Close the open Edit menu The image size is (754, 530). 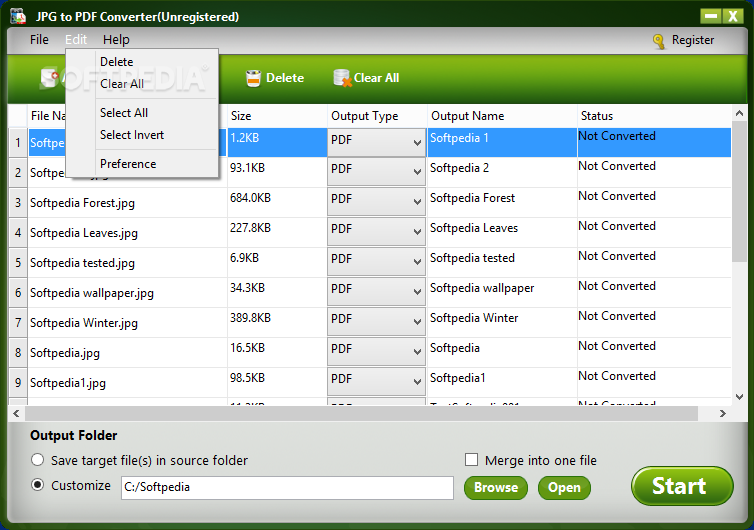(76, 39)
